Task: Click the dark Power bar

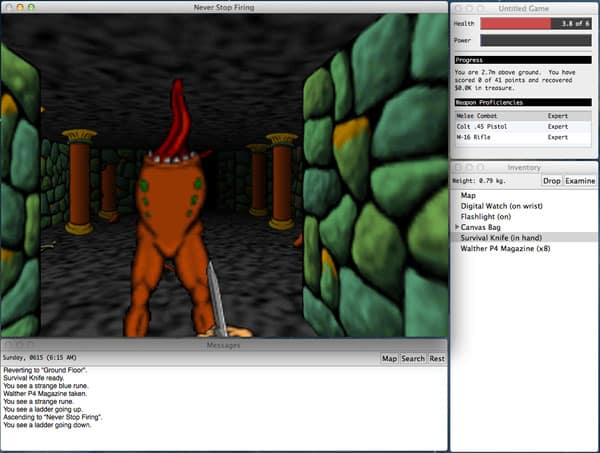Action: [x=537, y=41]
